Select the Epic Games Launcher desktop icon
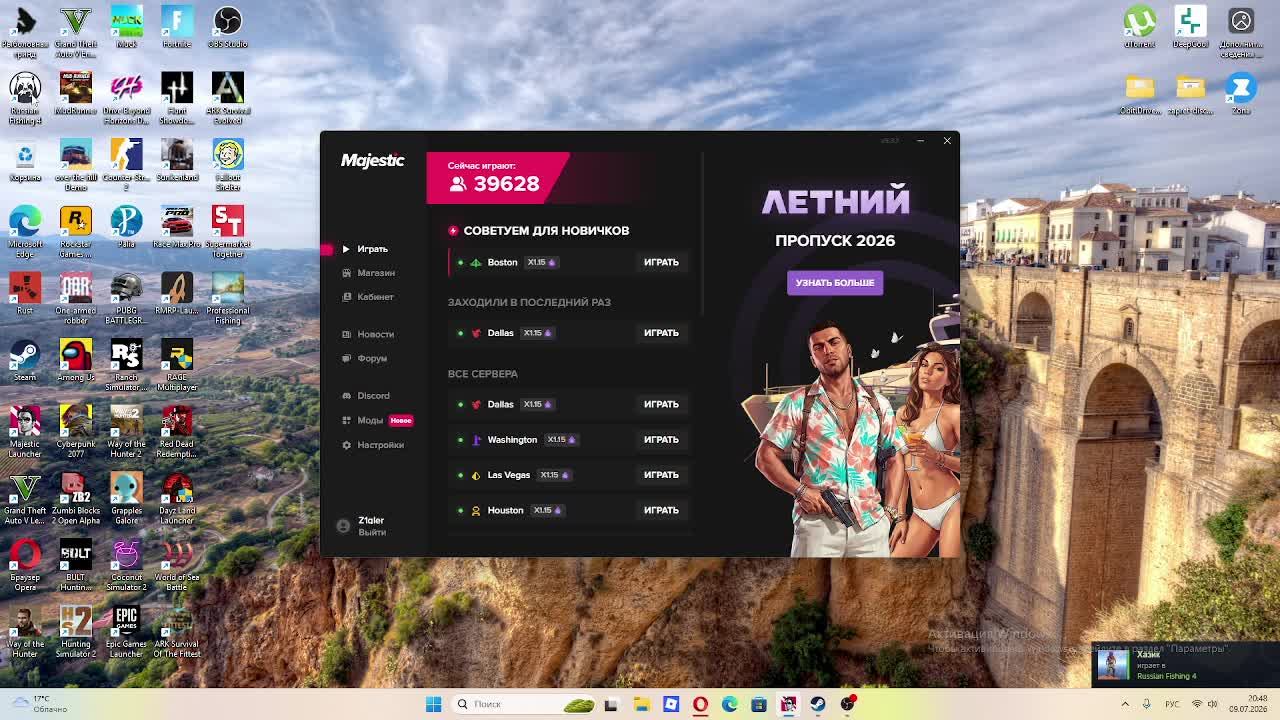 pyautogui.click(x=126, y=632)
